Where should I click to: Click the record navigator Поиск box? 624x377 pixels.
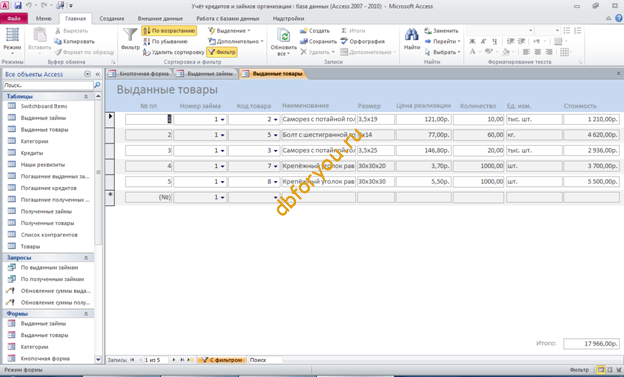pos(265,360)
